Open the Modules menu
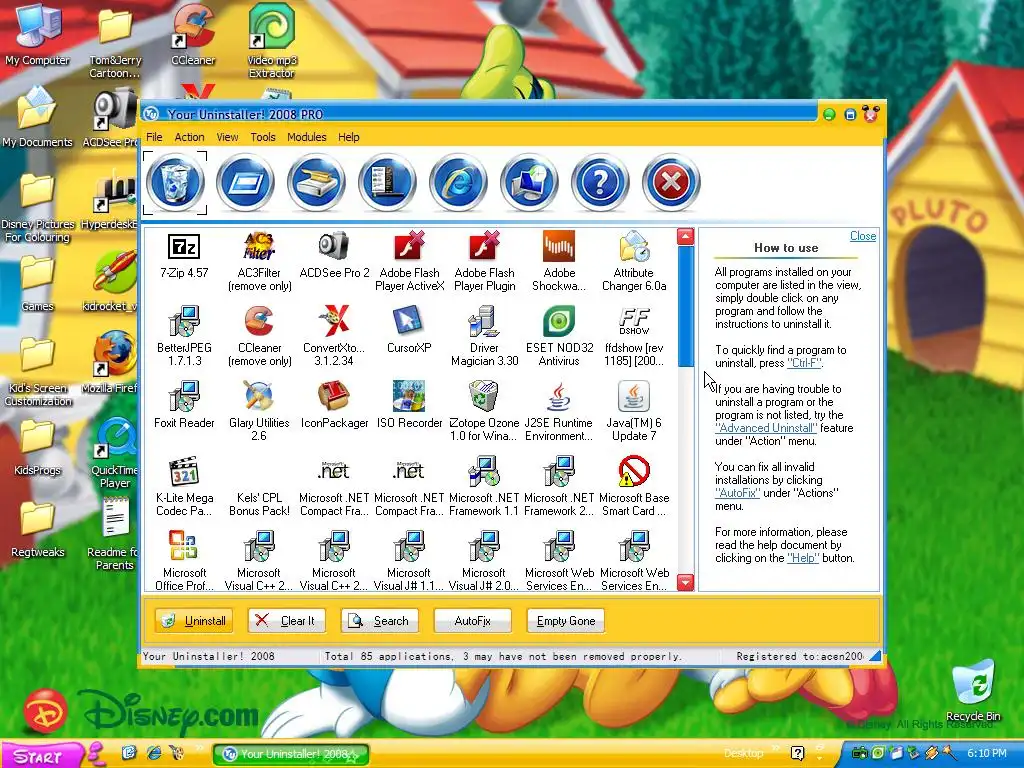Image resolution: width=1024 pixels, height=768 pixels. (306, 137)
